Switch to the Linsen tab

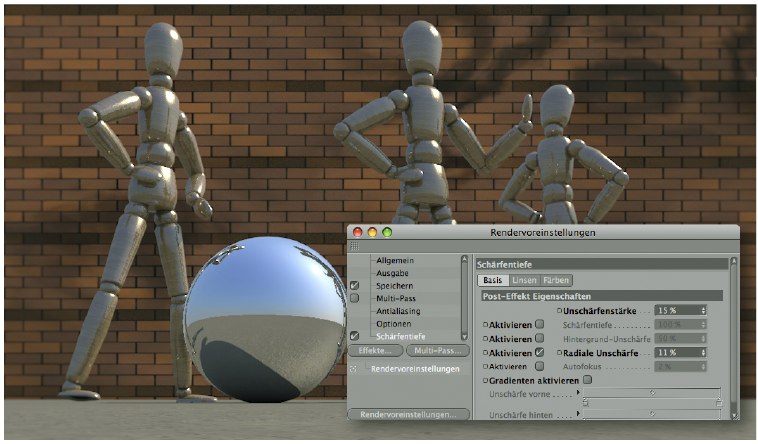525,280
